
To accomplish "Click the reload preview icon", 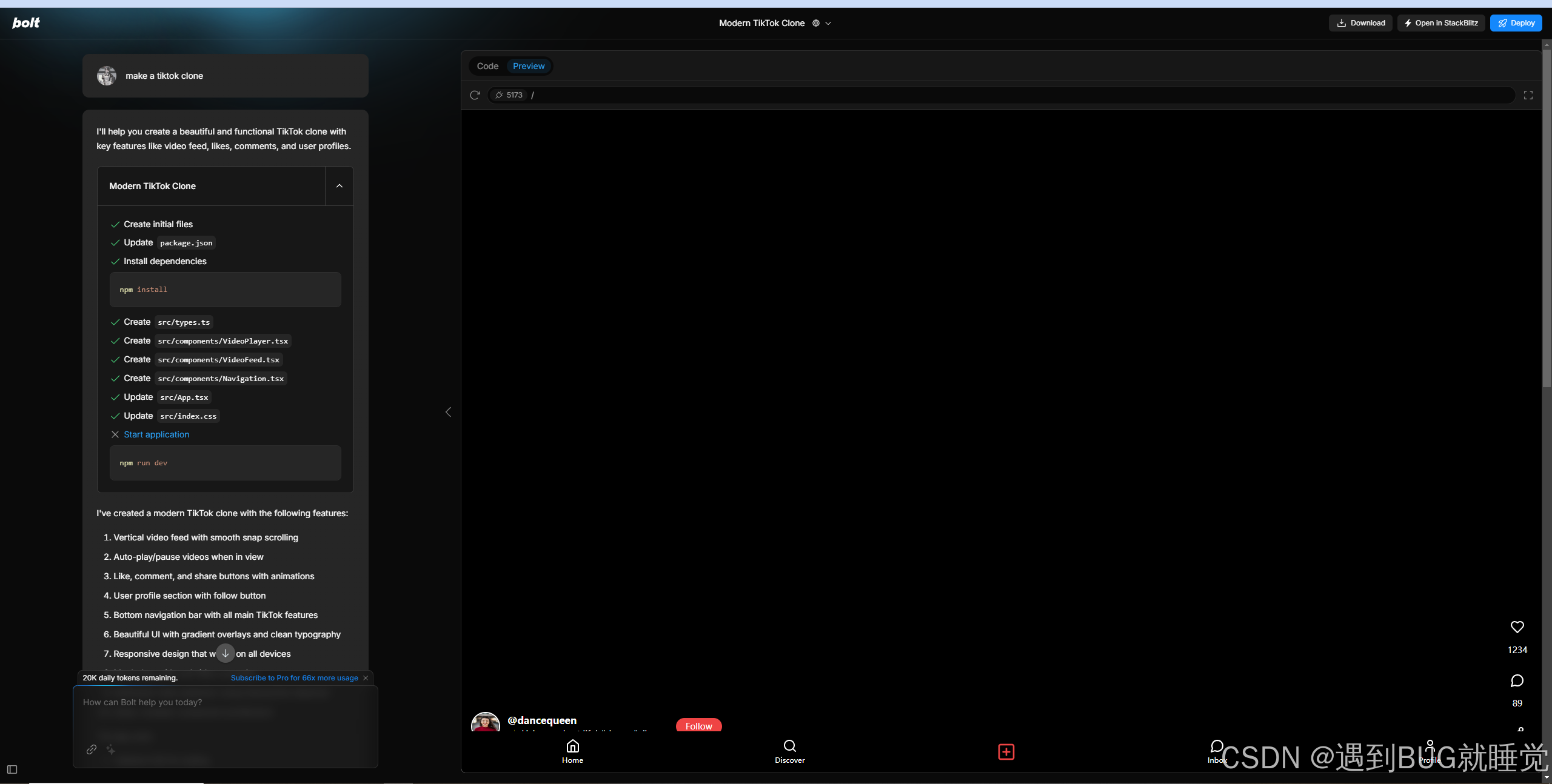I will pyautogui.click(x=475, y=95).
